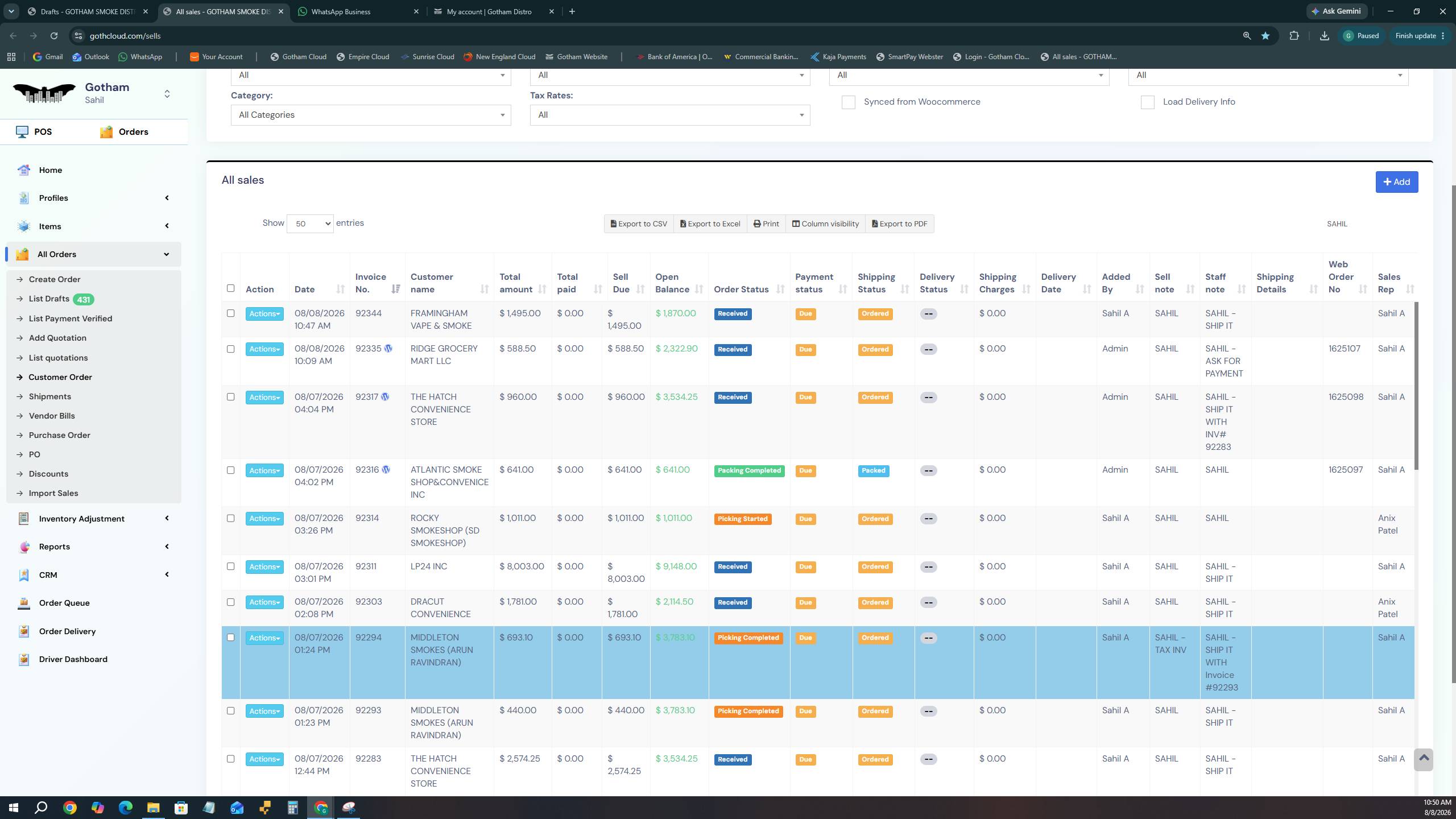Image resolution: width=1456 pixels, height=819 pixels.
Task: Click the Home sidebar icon
Action: pos(24,170)
